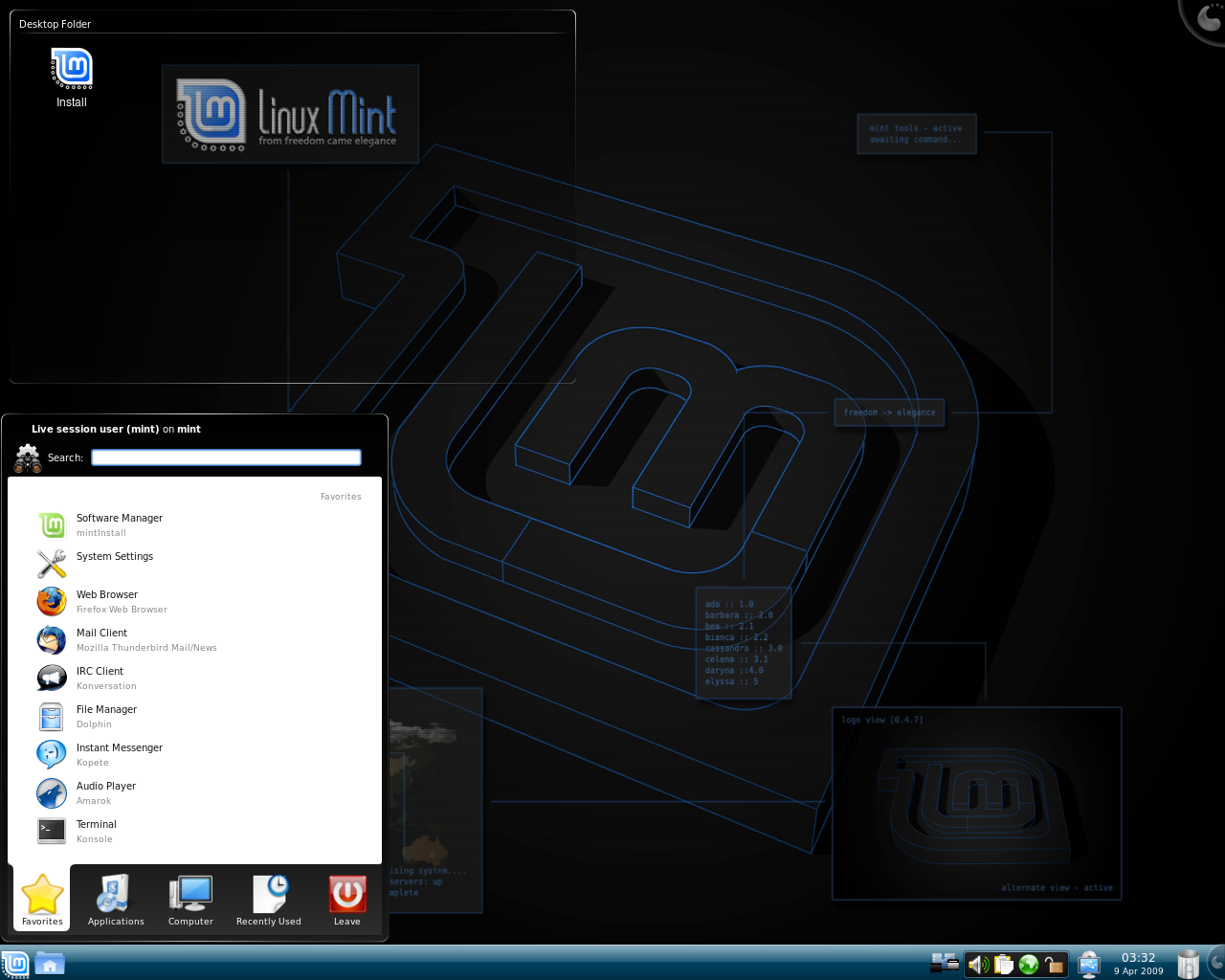Click the 'IRC Client' label

[x=100, y=671]
